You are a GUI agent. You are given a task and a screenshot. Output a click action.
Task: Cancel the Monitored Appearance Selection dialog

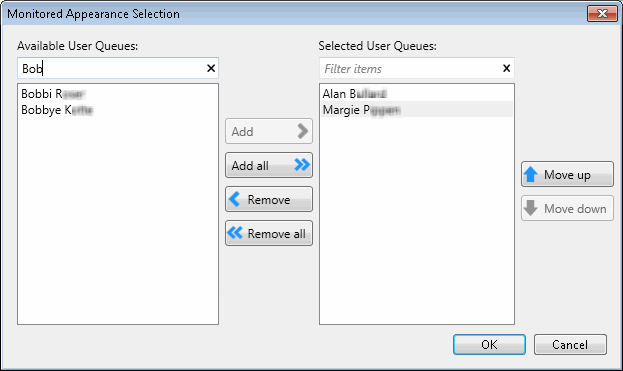(x=570, y=344)
